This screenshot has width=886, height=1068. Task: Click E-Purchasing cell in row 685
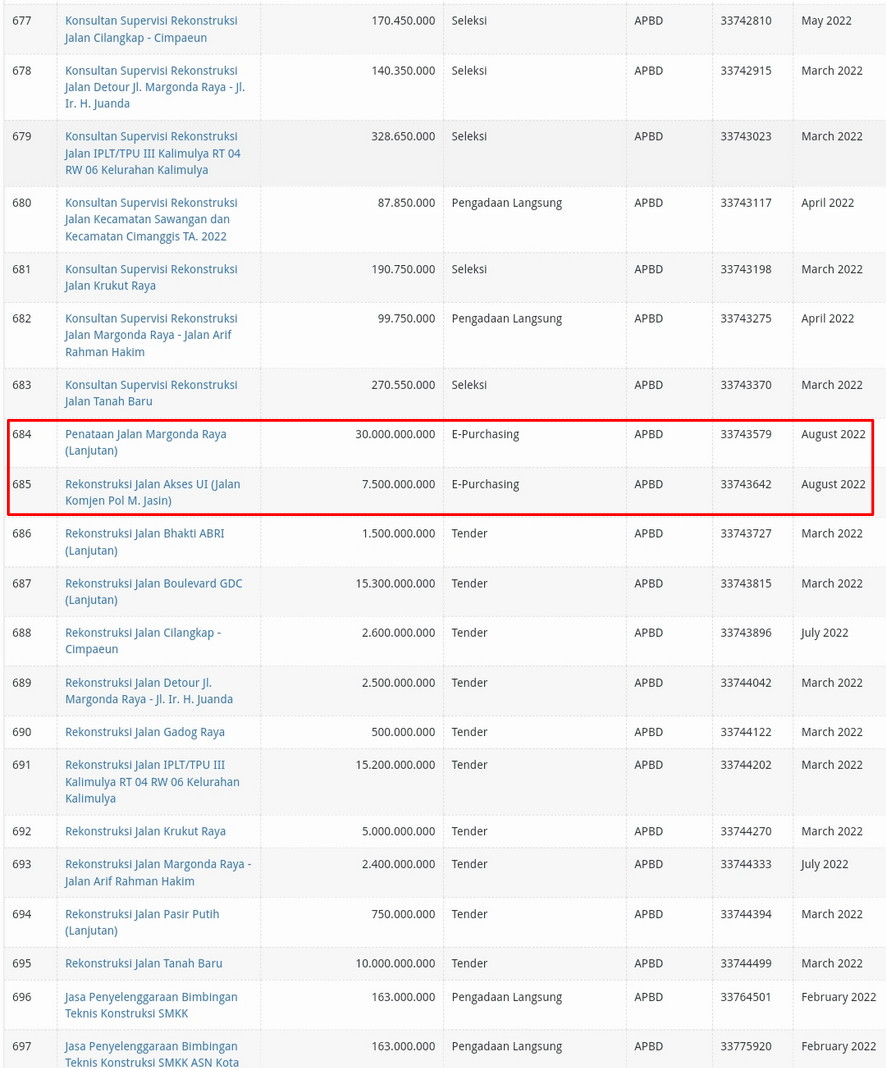485,485
